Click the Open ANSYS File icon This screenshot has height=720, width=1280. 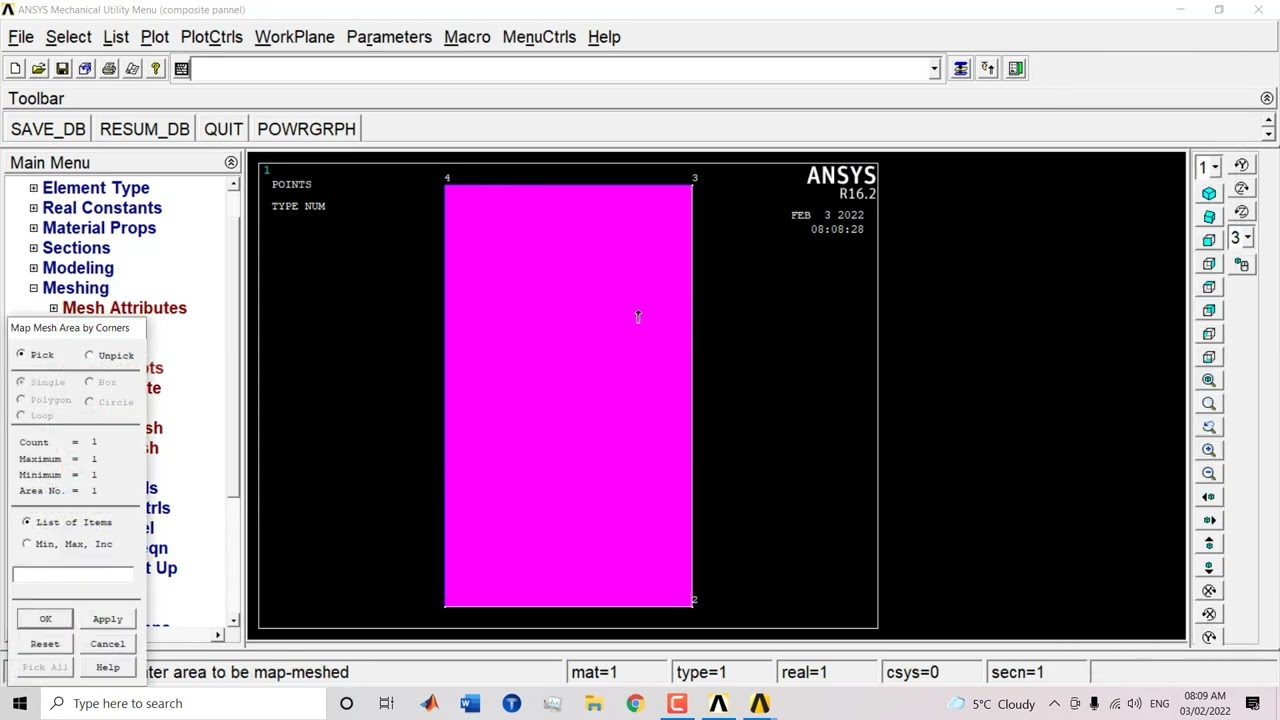(x=38, y=69)
